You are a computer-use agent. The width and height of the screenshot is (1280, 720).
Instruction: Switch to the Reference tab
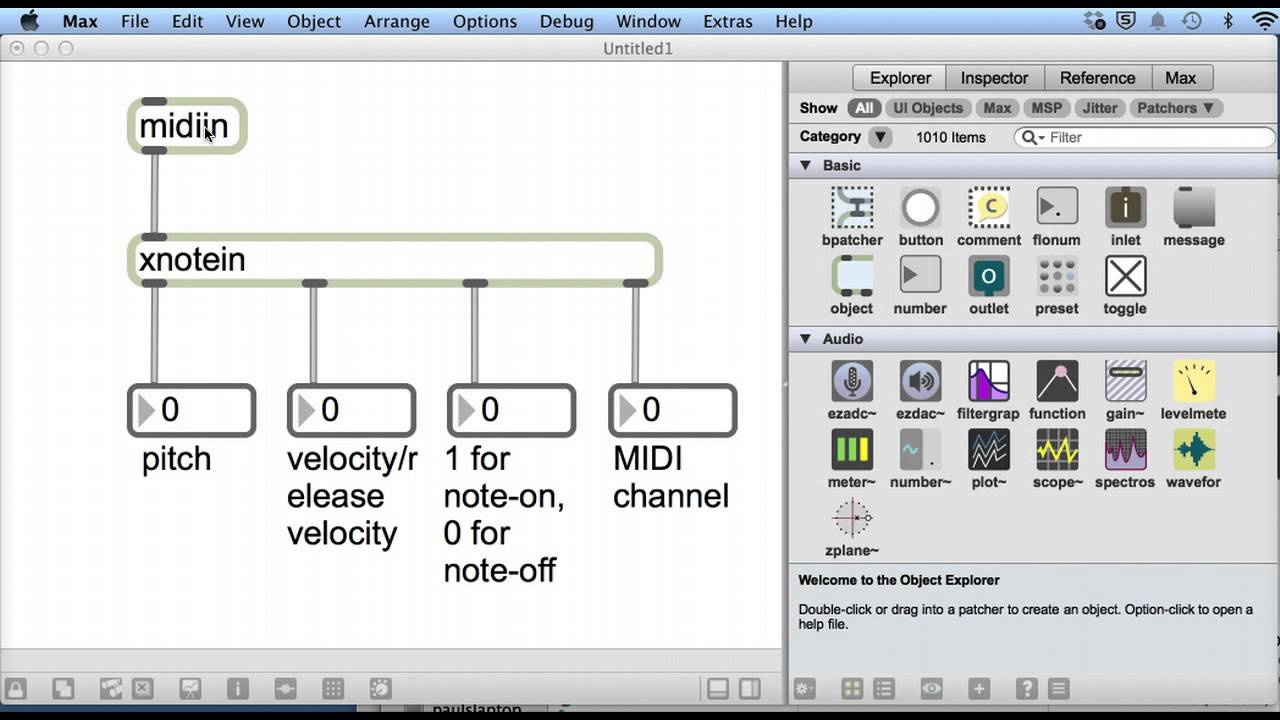pos(1097,78)
